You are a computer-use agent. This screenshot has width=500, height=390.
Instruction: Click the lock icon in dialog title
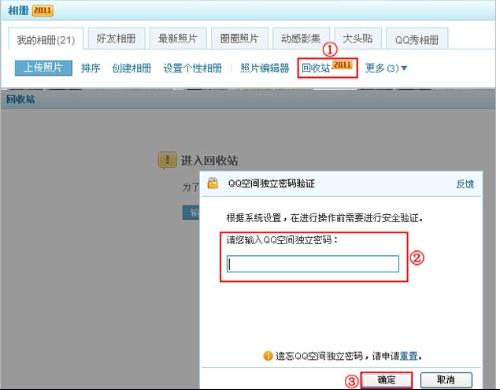pos(213,183)
